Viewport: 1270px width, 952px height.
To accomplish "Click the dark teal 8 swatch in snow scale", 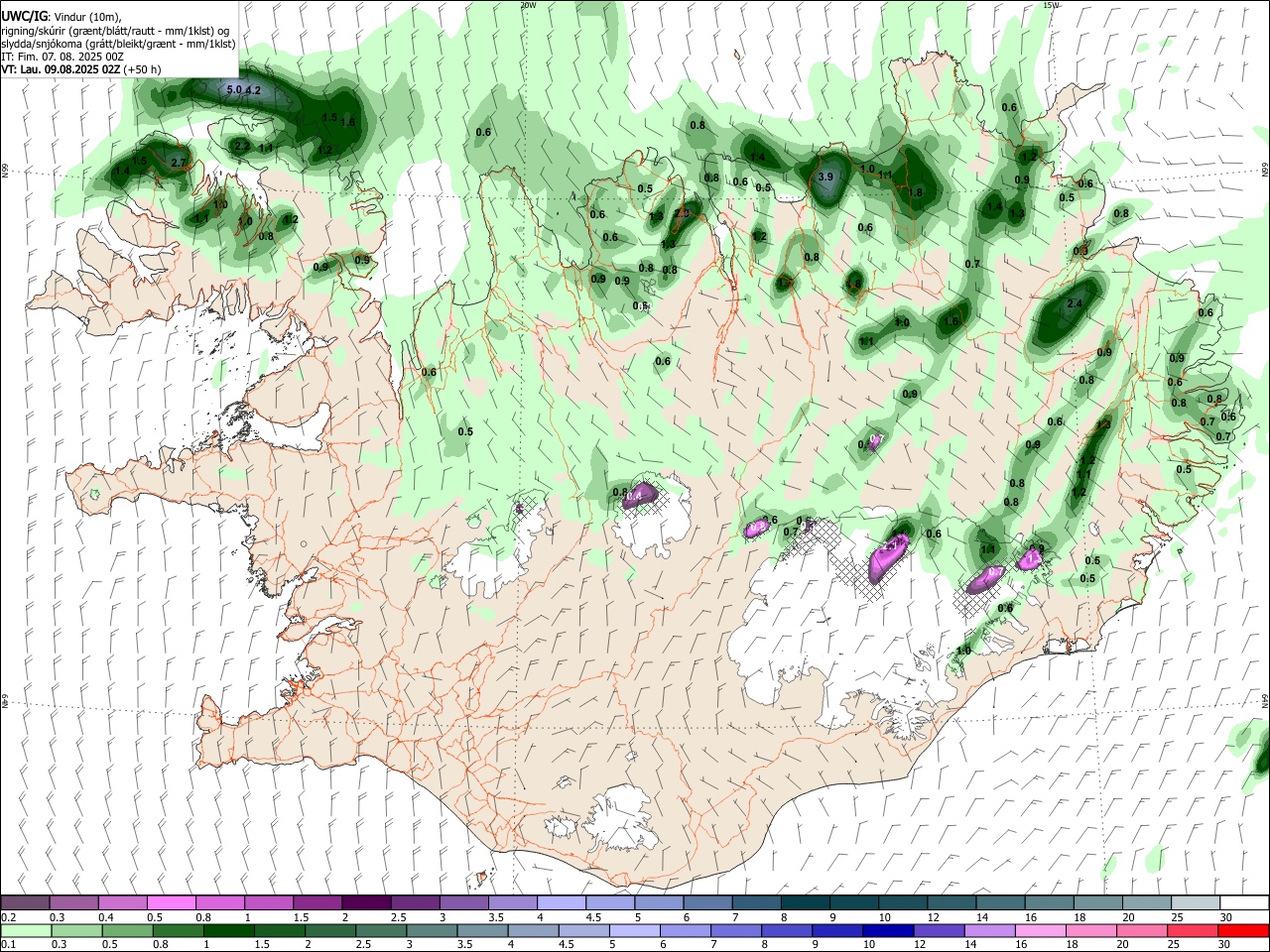I will 805,902.
